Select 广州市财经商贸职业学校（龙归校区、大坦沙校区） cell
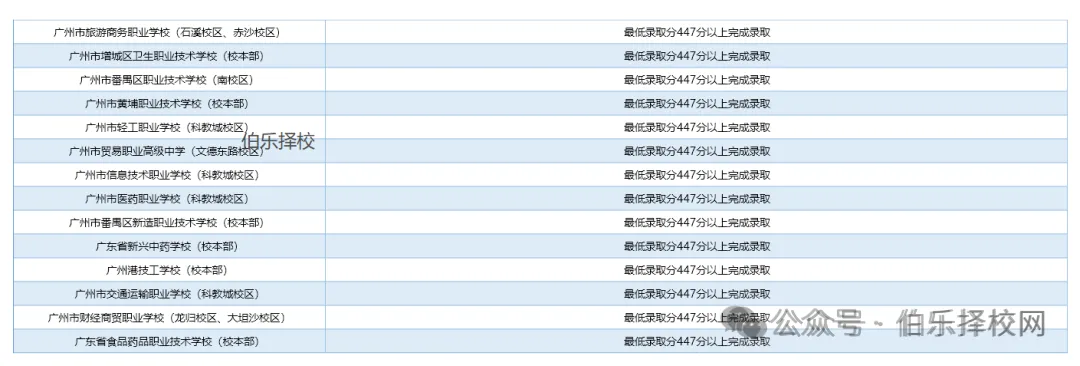This screenshot has width=1080, height=366. tap(169, 318)
